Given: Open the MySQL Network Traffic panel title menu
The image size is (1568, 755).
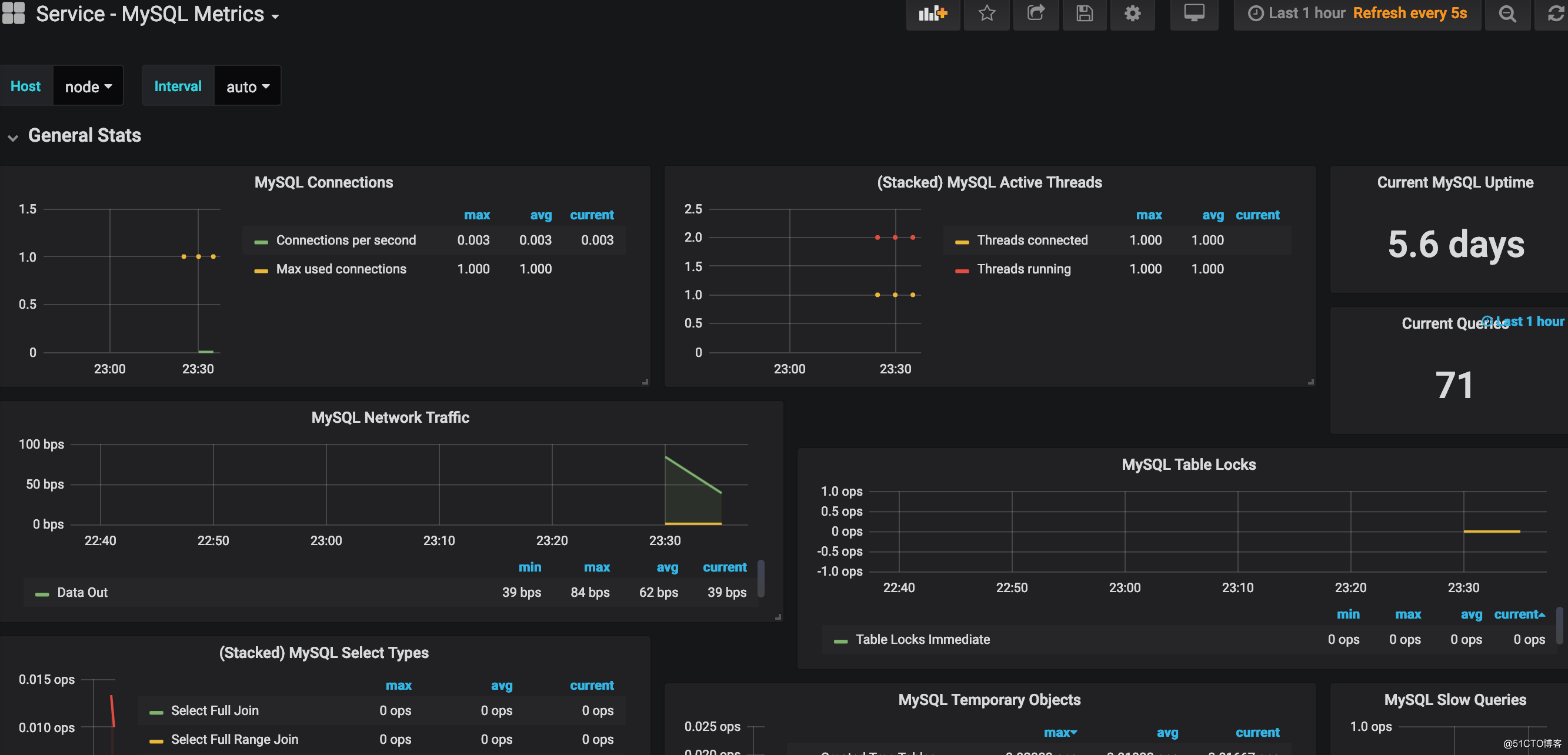Looking at the screenshot, I should tap(390, 417).
